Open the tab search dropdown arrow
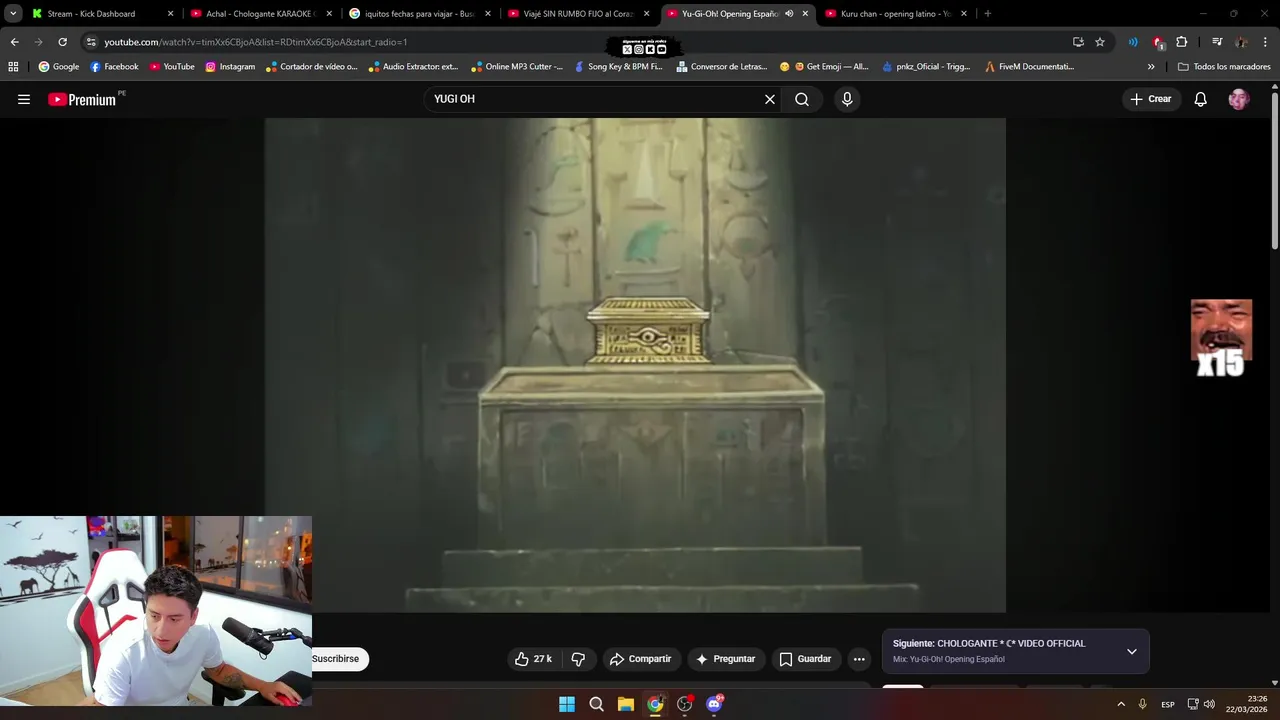Viewport: 1280px width, 720px height. click(x=13, y=14)
